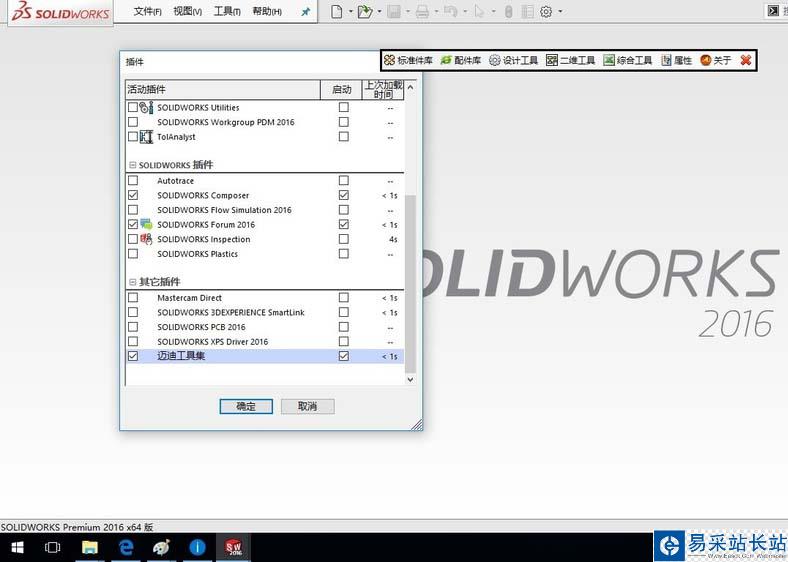Click the red X on Maidi toolbar
This screenshot has width=788, height=562.
click(x=746, y=60)
